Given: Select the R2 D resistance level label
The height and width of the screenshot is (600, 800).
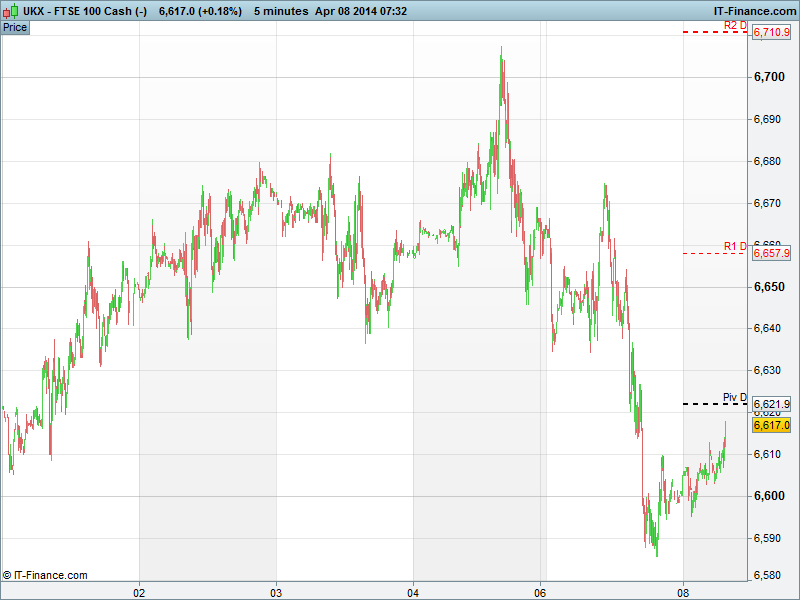Looking at the screenshot, I should (735, 25).
